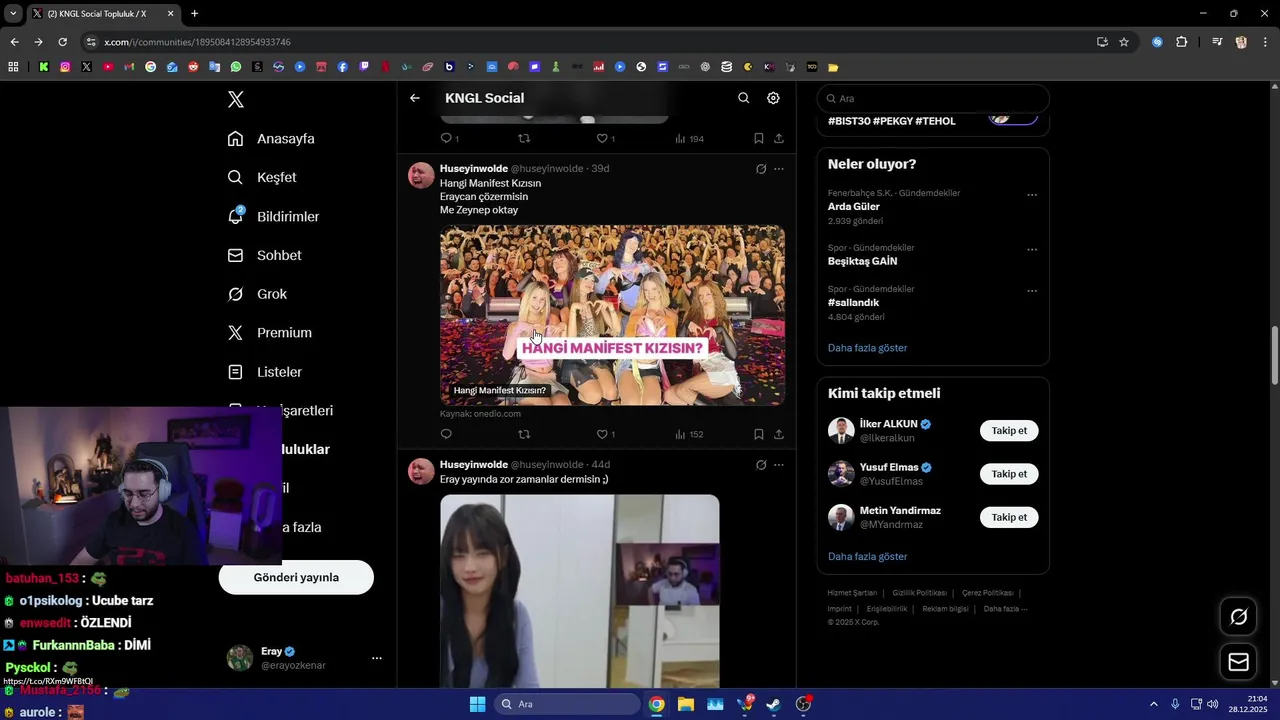The width and height of the screenshot is (1280, 720).
Task: Open the Eray account menu dots
Action: click(377, 658)
